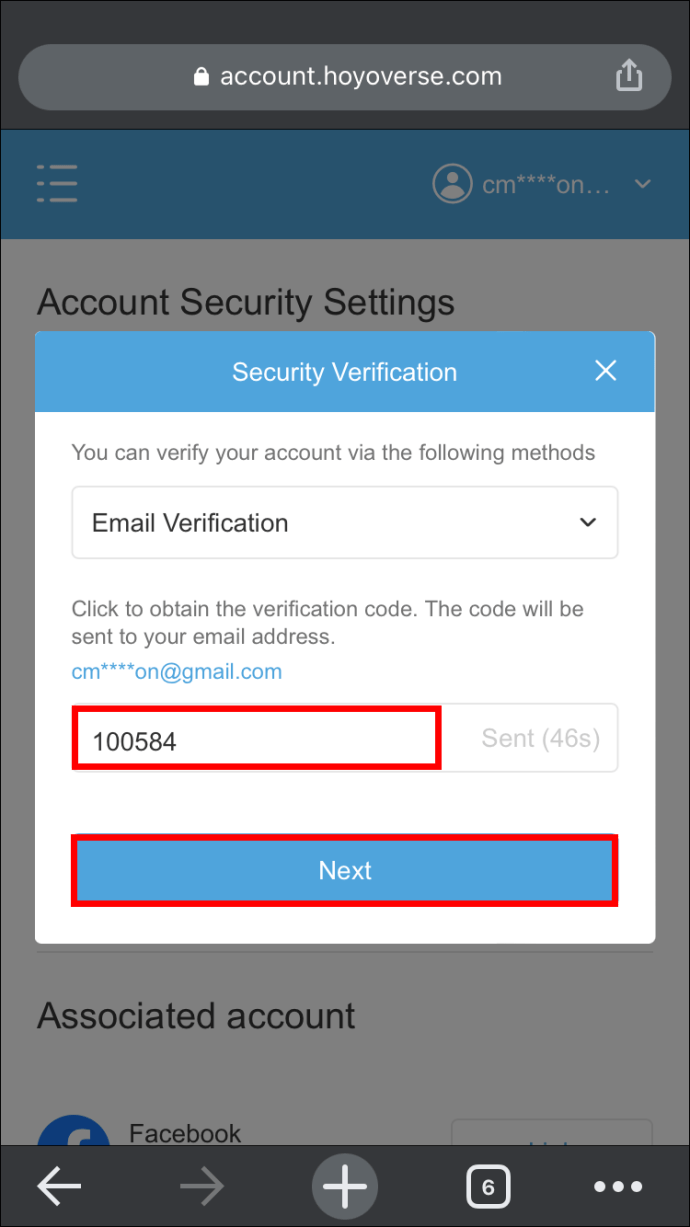
Task: Focus the verification code input field
Action: 257,740
